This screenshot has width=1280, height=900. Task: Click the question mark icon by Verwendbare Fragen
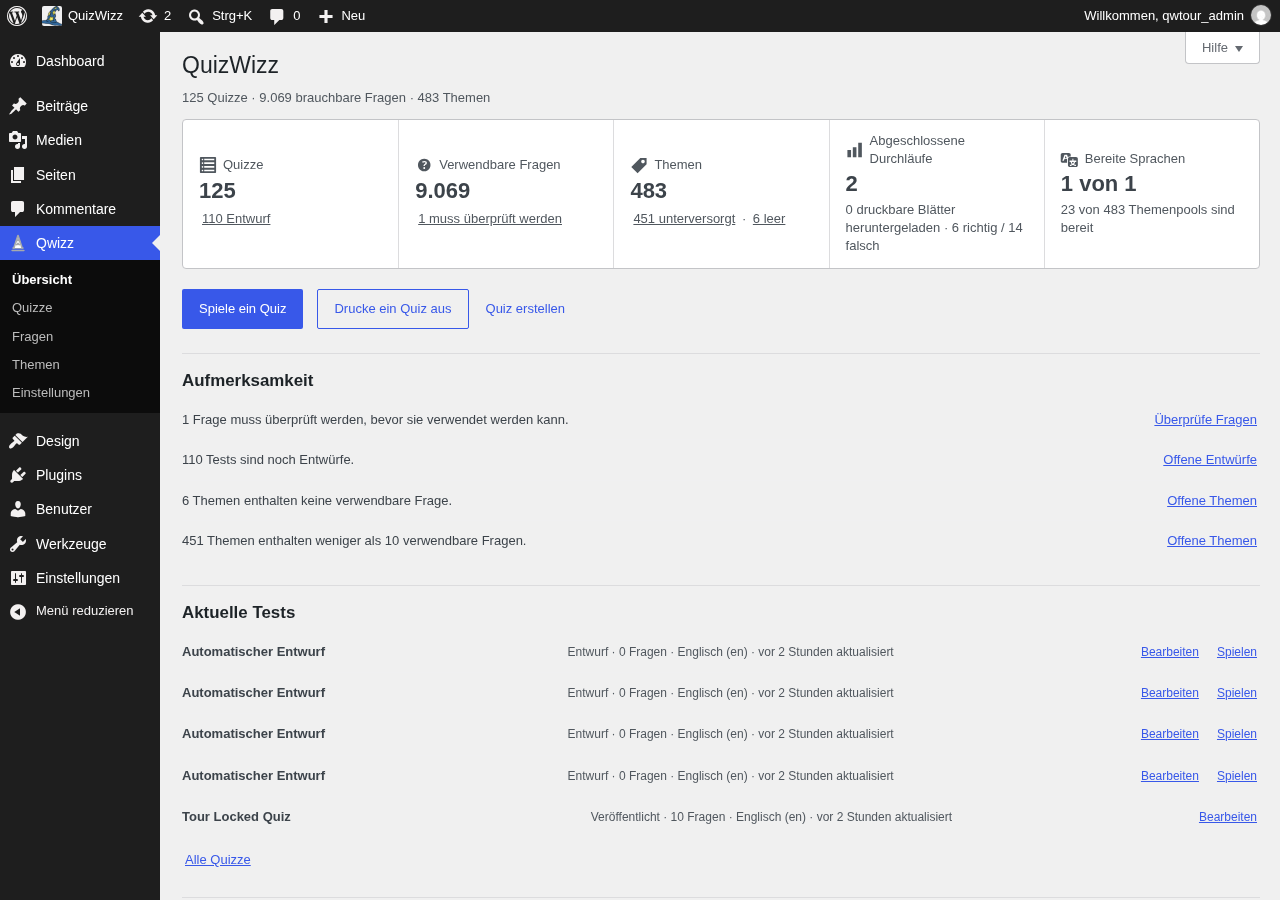tap(424, 165)
